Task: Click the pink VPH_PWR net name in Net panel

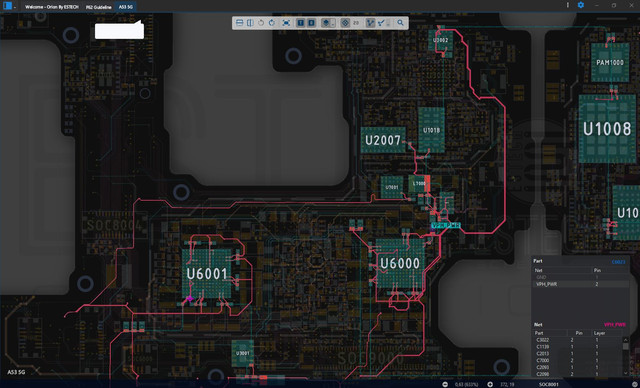Action: pyautogui.click(x=615, y=325)
